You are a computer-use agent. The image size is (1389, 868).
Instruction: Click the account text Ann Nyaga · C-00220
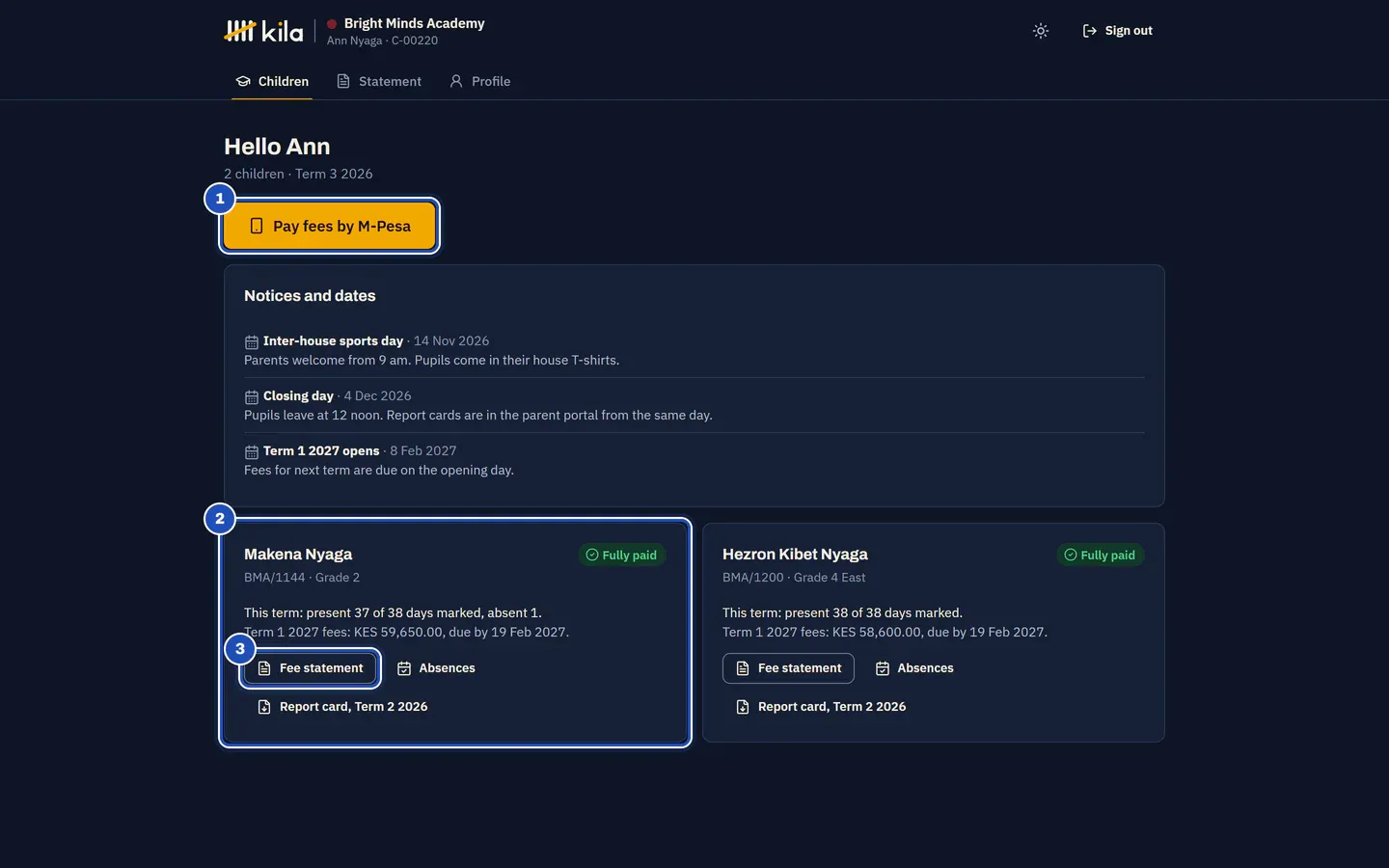coord(382,41)
